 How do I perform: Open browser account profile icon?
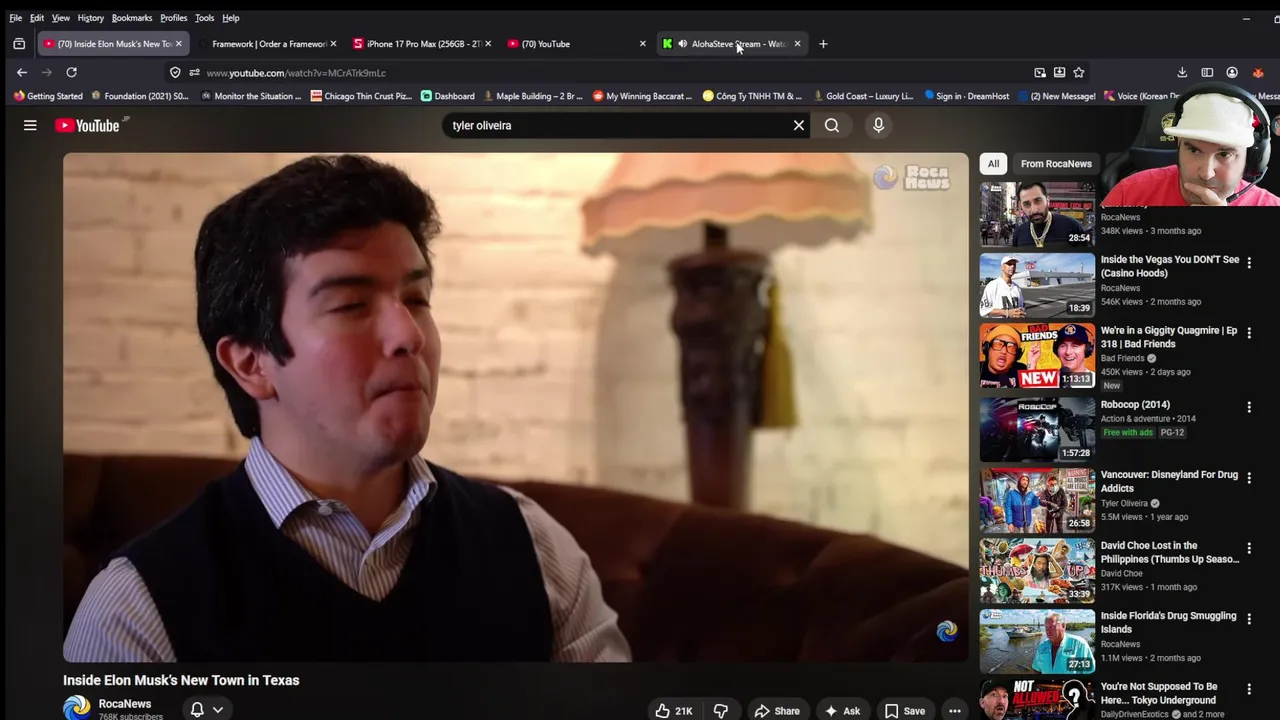coord(1232,72)
